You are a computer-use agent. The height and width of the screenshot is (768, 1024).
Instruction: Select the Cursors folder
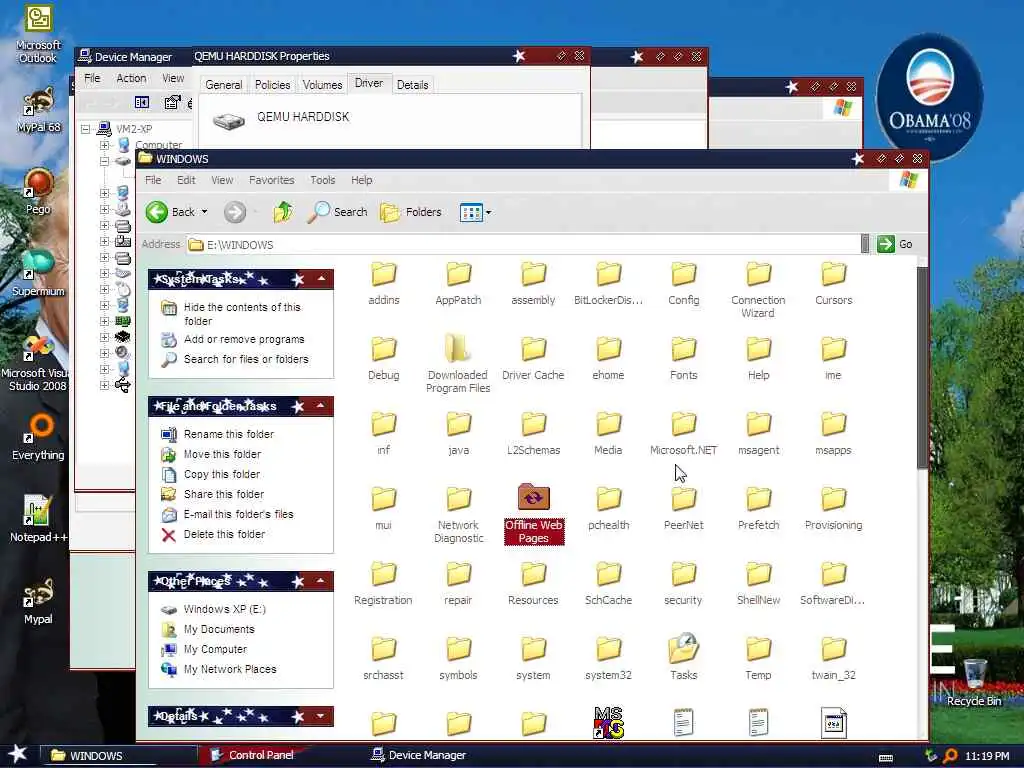[x=833, y=284]
